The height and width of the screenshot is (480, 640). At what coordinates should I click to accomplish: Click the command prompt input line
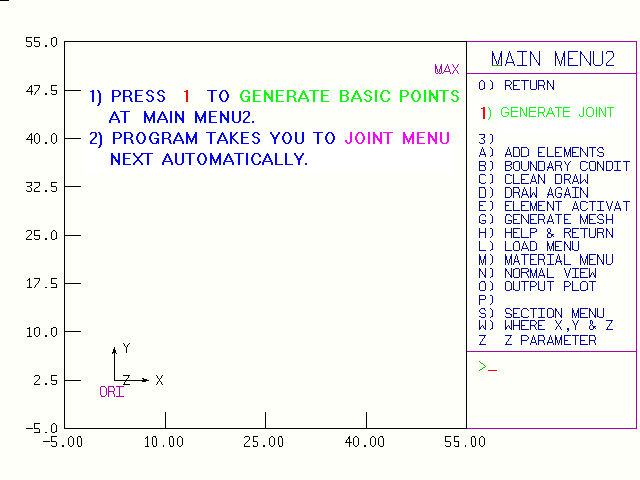pyautogui.click(x=550, y=367)
